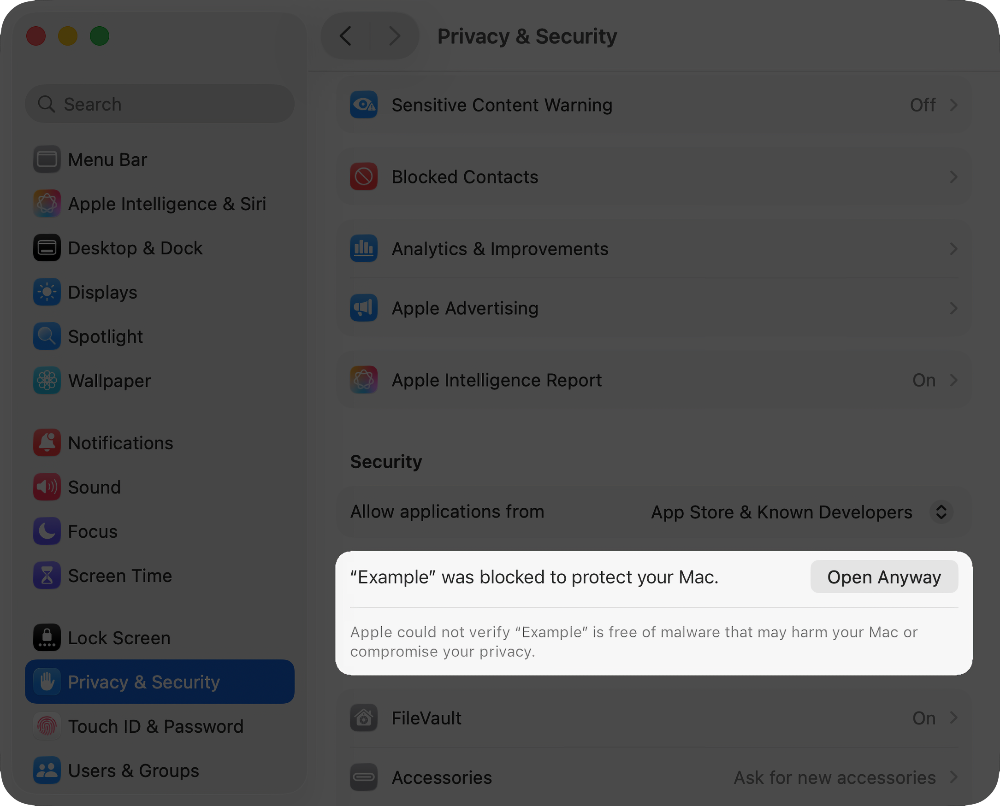Open the Allow applications from dropdown
The height and width of the screenshot is (806, 1000).
tap(800, 512)
